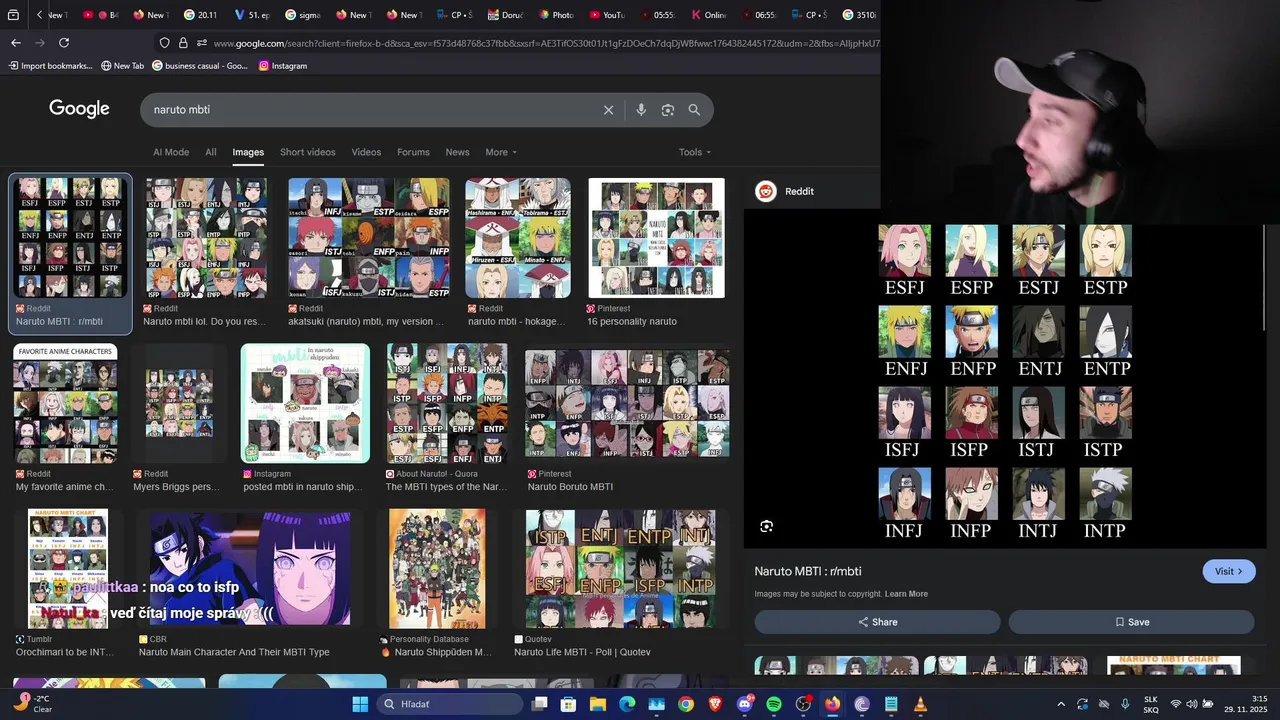Start a voice search with the microphone
The image size is (1280, 720).
point(641,110)
